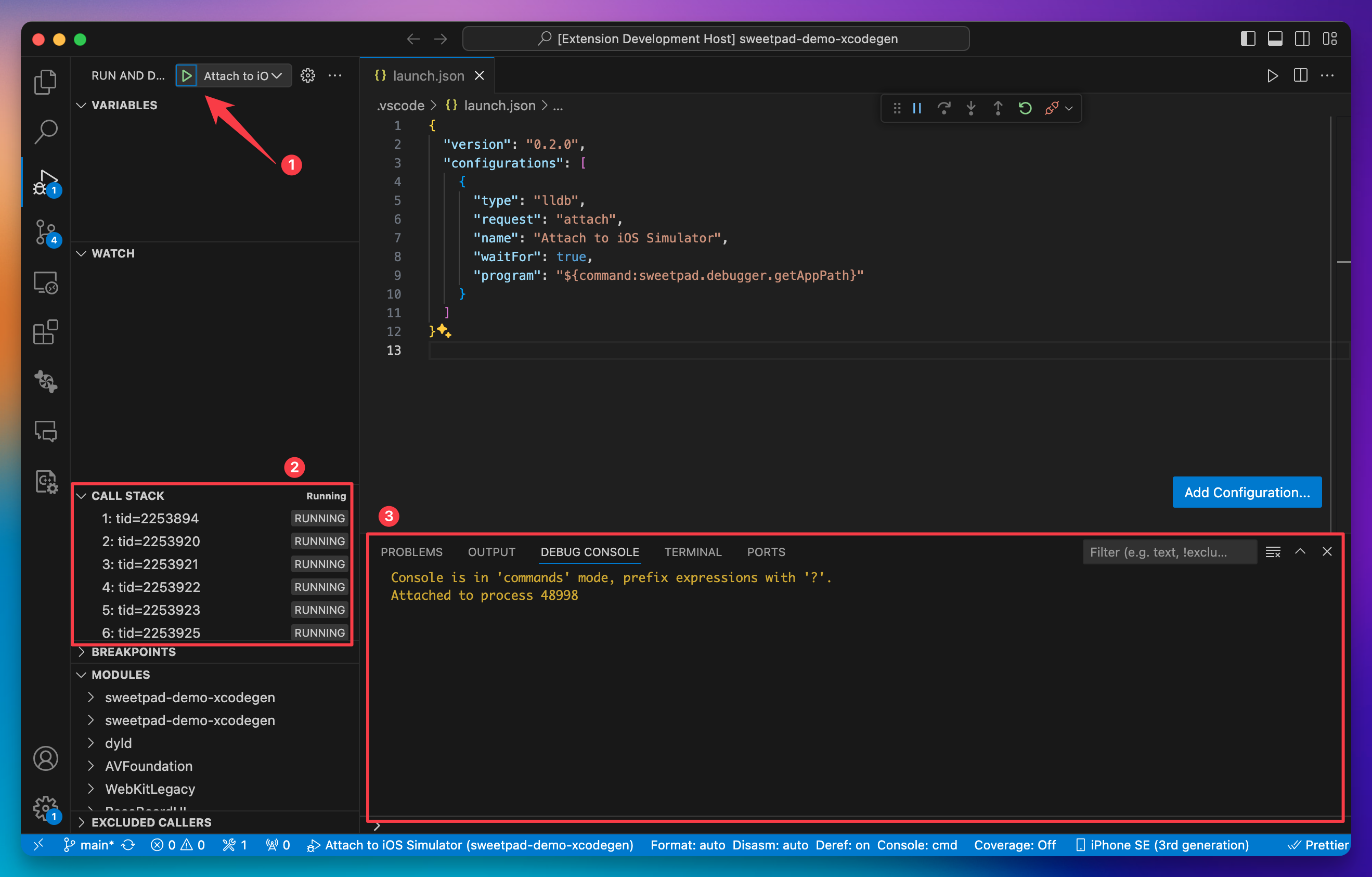Click the Disconnect debugger plug icon
Image resolution: width=1372 pixels, height=877 pixels.
1051,108
